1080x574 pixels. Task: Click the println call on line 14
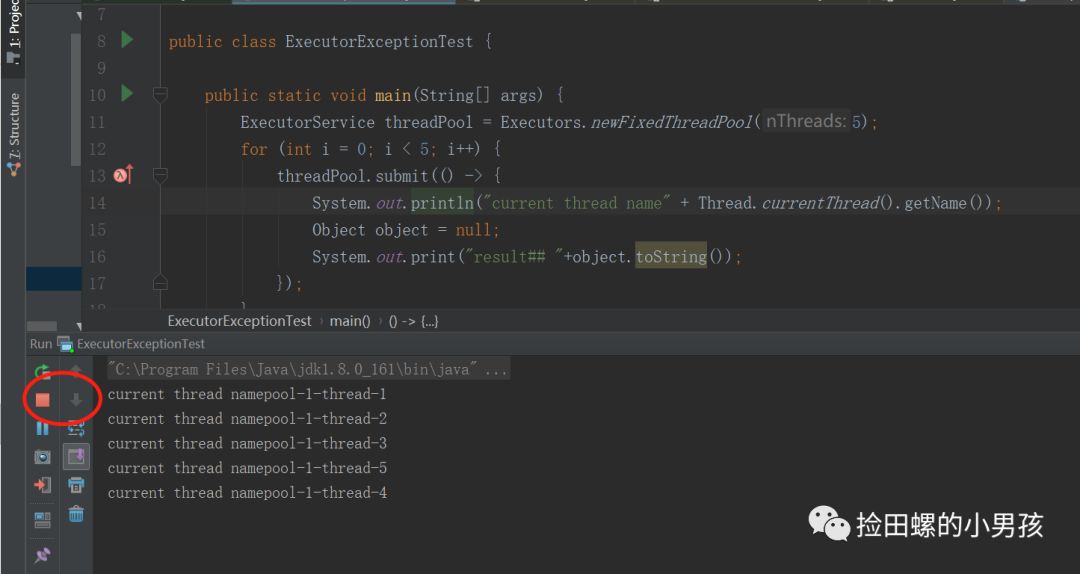(442, 203)
